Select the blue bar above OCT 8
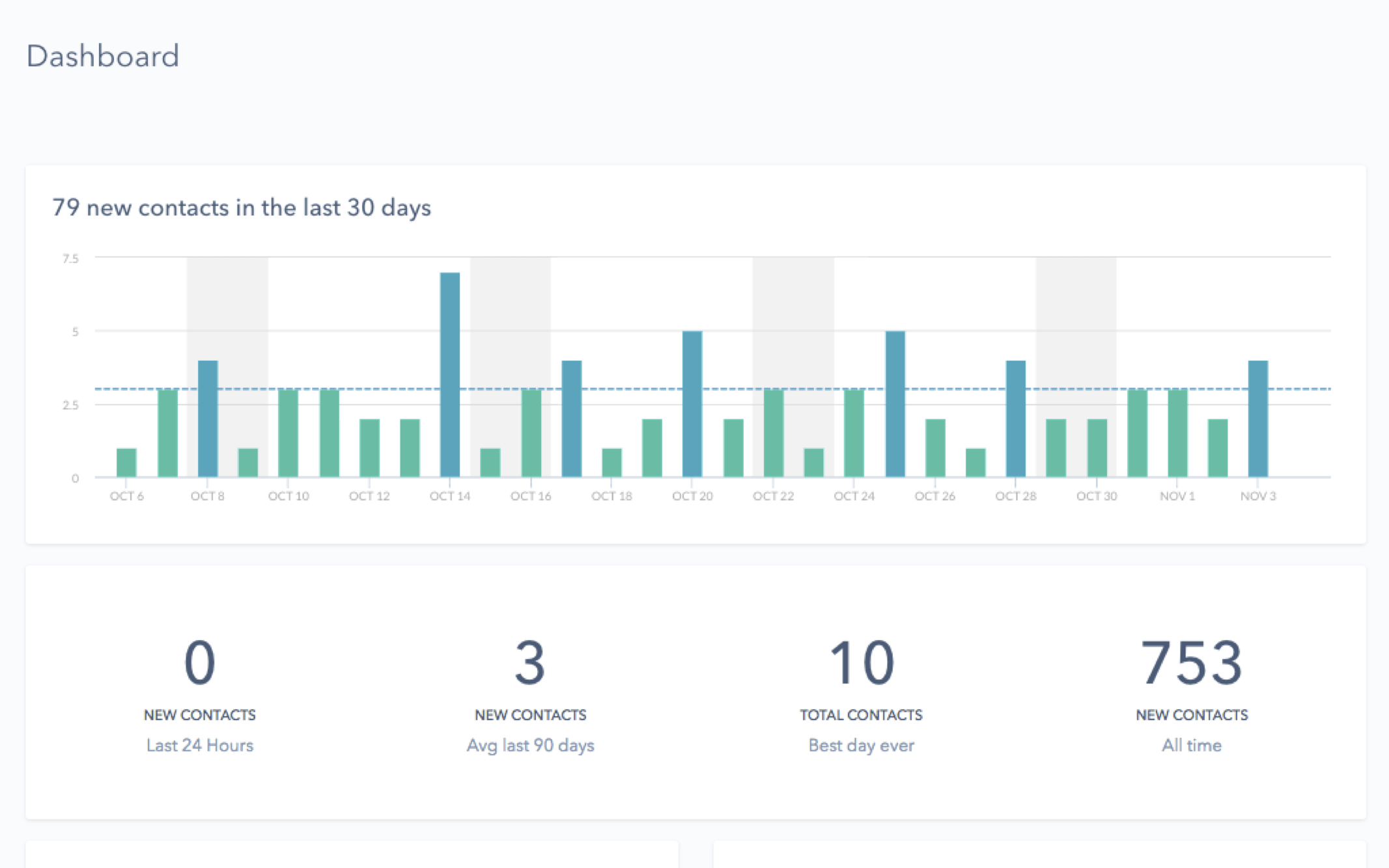 [x=207, y=417]
